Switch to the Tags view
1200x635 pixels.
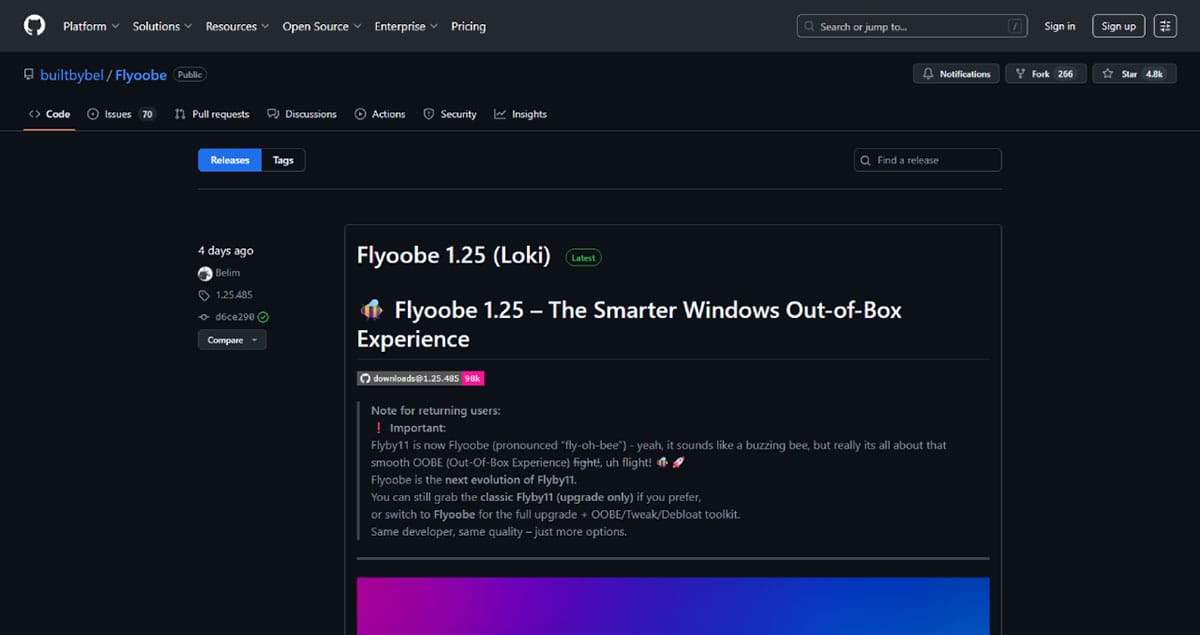click(x=283, y=160)
